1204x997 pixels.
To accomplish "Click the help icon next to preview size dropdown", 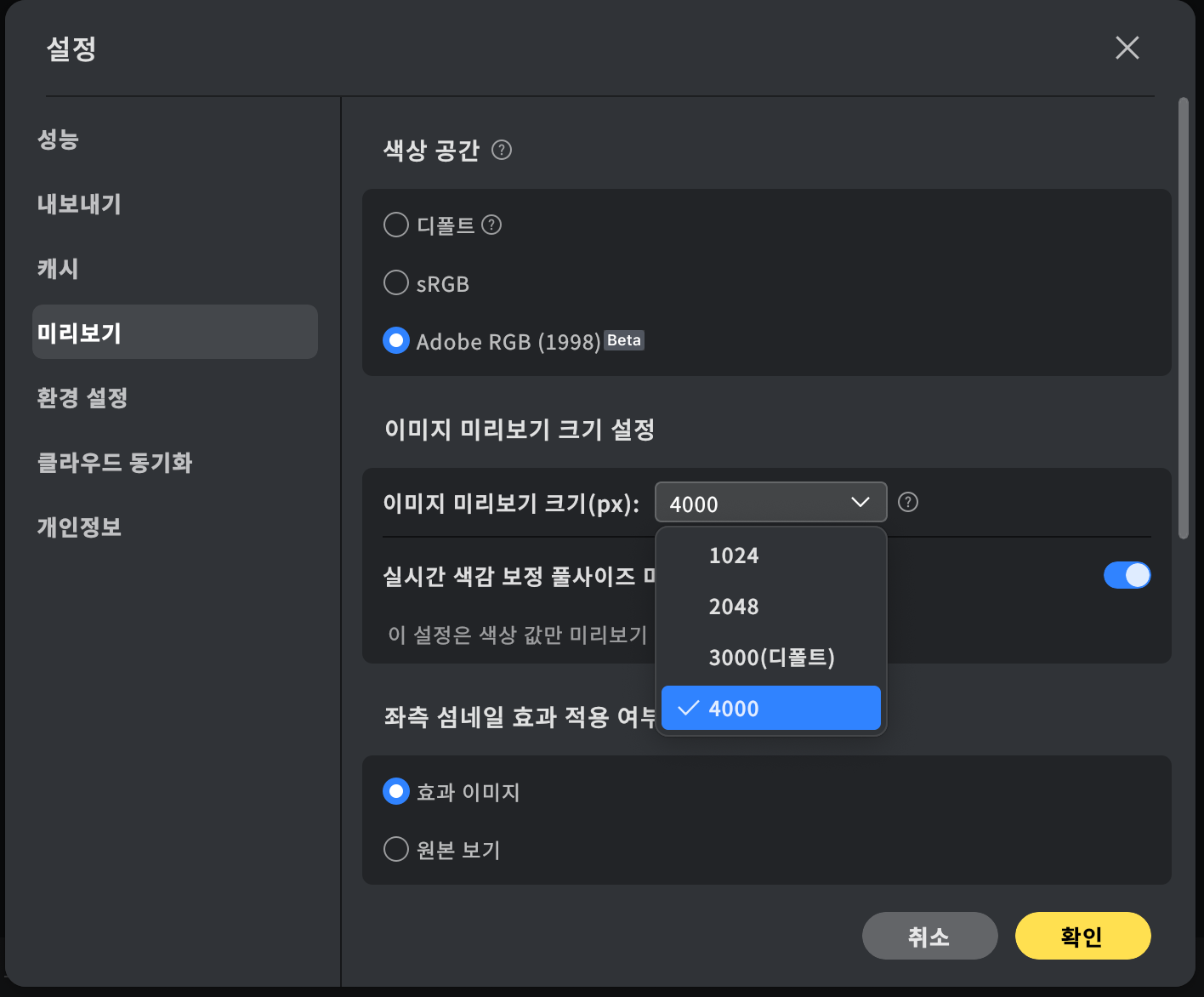I will tap(908, 503).
